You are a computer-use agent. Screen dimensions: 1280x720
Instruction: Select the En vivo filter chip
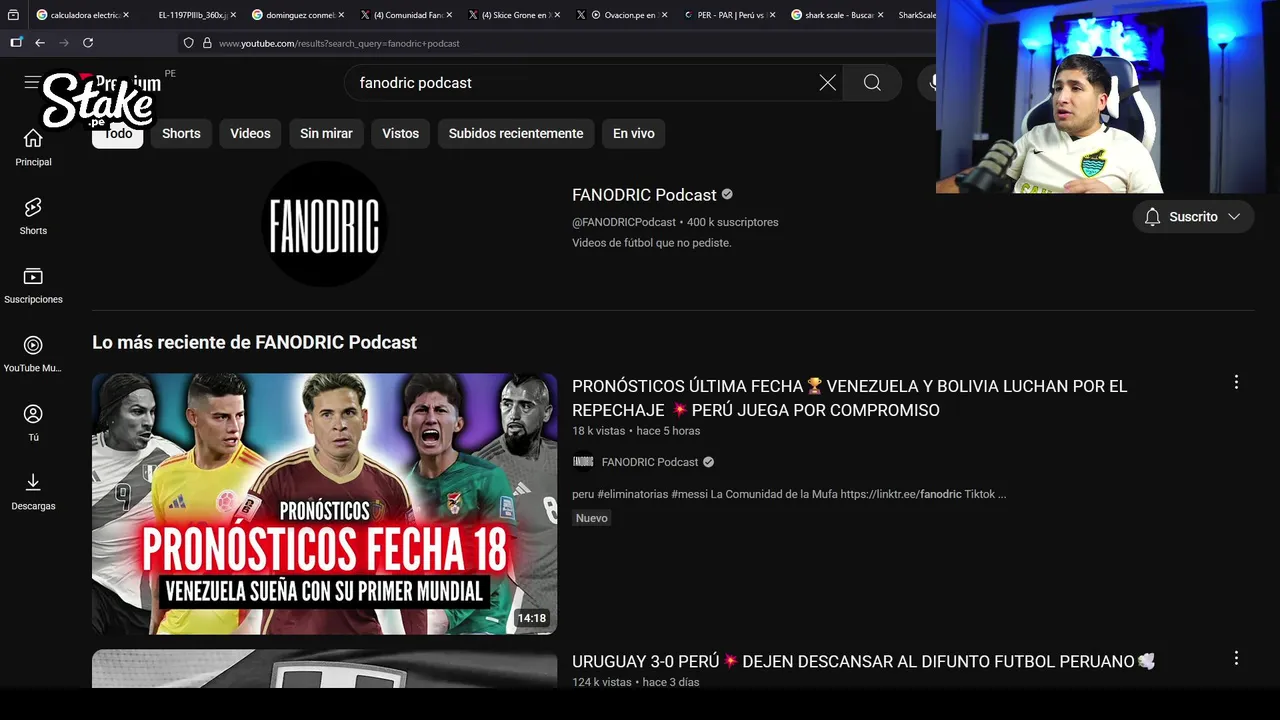coord(634,133)
